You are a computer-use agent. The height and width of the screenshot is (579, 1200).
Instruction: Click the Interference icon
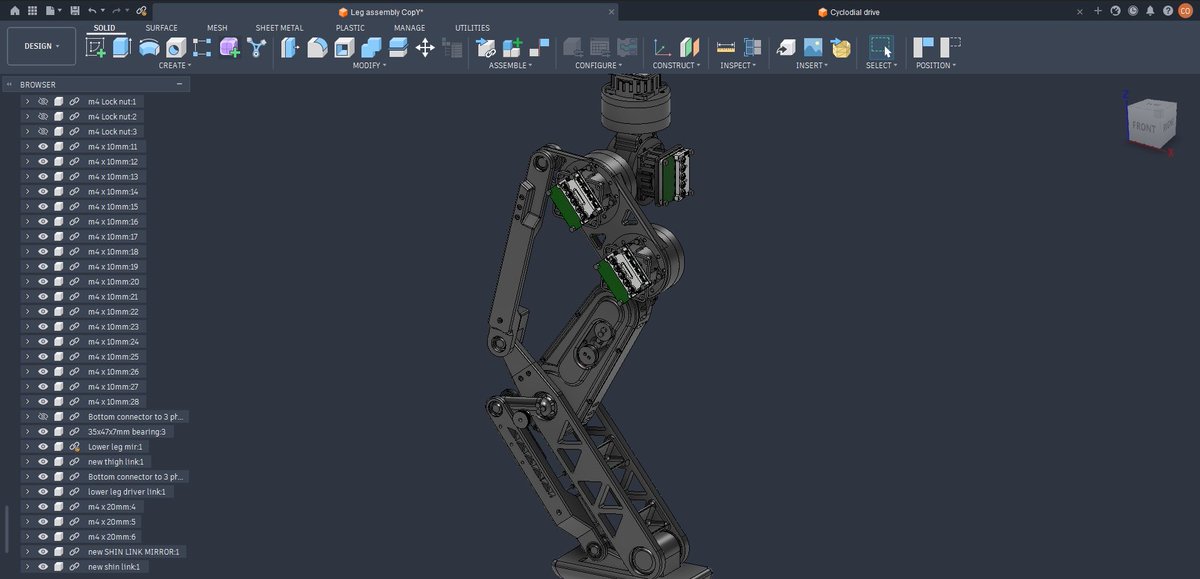click(753, 47)
